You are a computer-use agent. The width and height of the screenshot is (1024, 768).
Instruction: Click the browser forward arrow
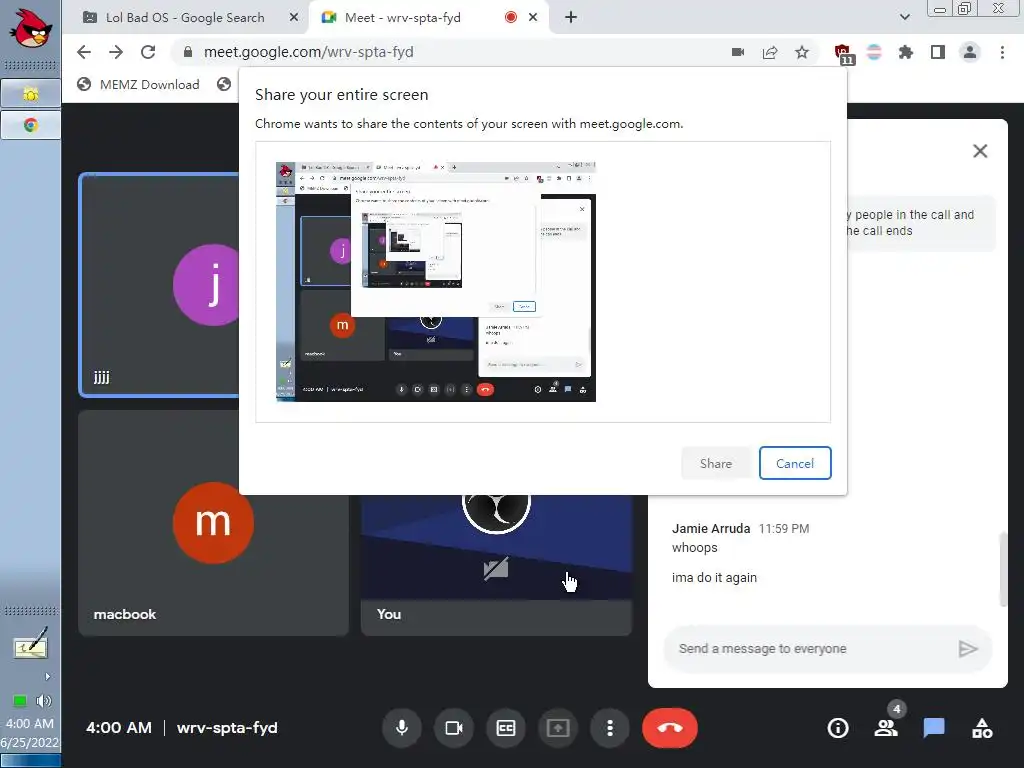116,52
